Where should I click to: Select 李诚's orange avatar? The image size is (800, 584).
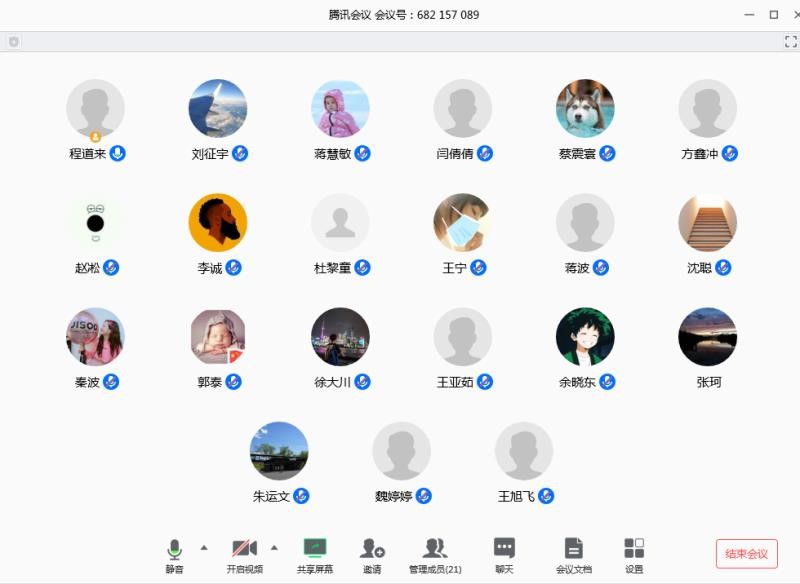218,222
